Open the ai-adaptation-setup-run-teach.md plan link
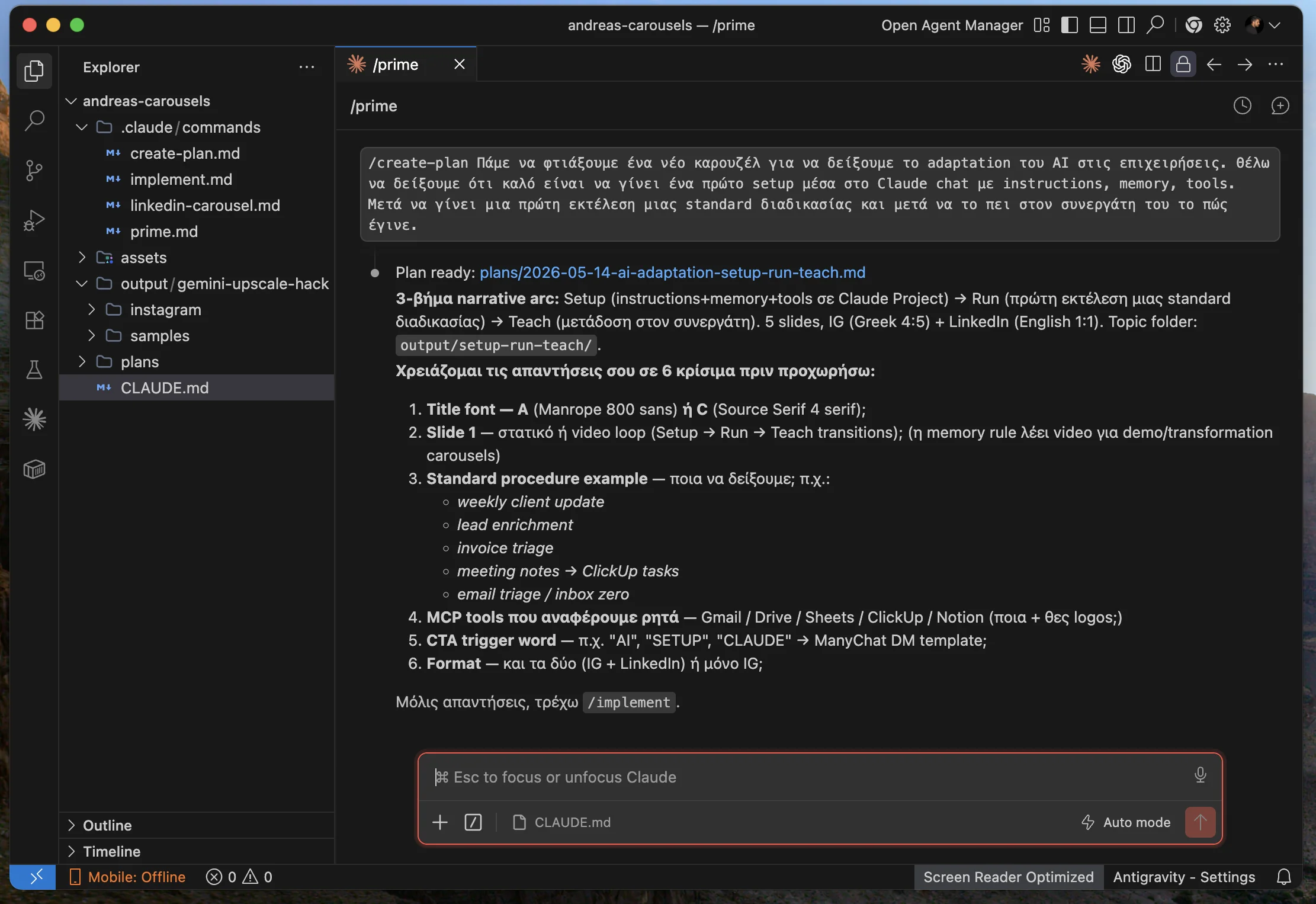This screenshot has height=904, width=1316. pos(672,273)
